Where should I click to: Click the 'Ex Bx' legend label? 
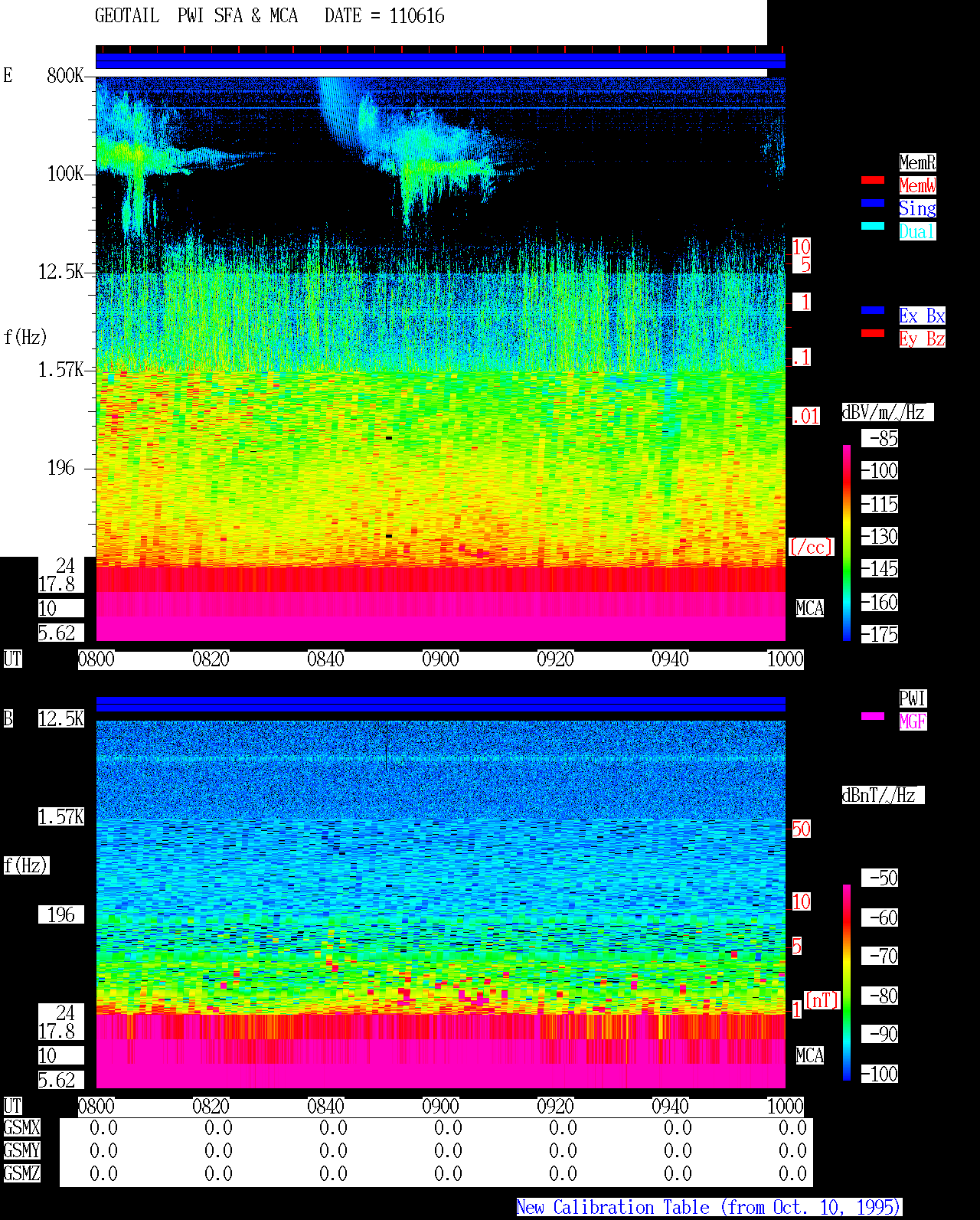[x=922, y=316]
